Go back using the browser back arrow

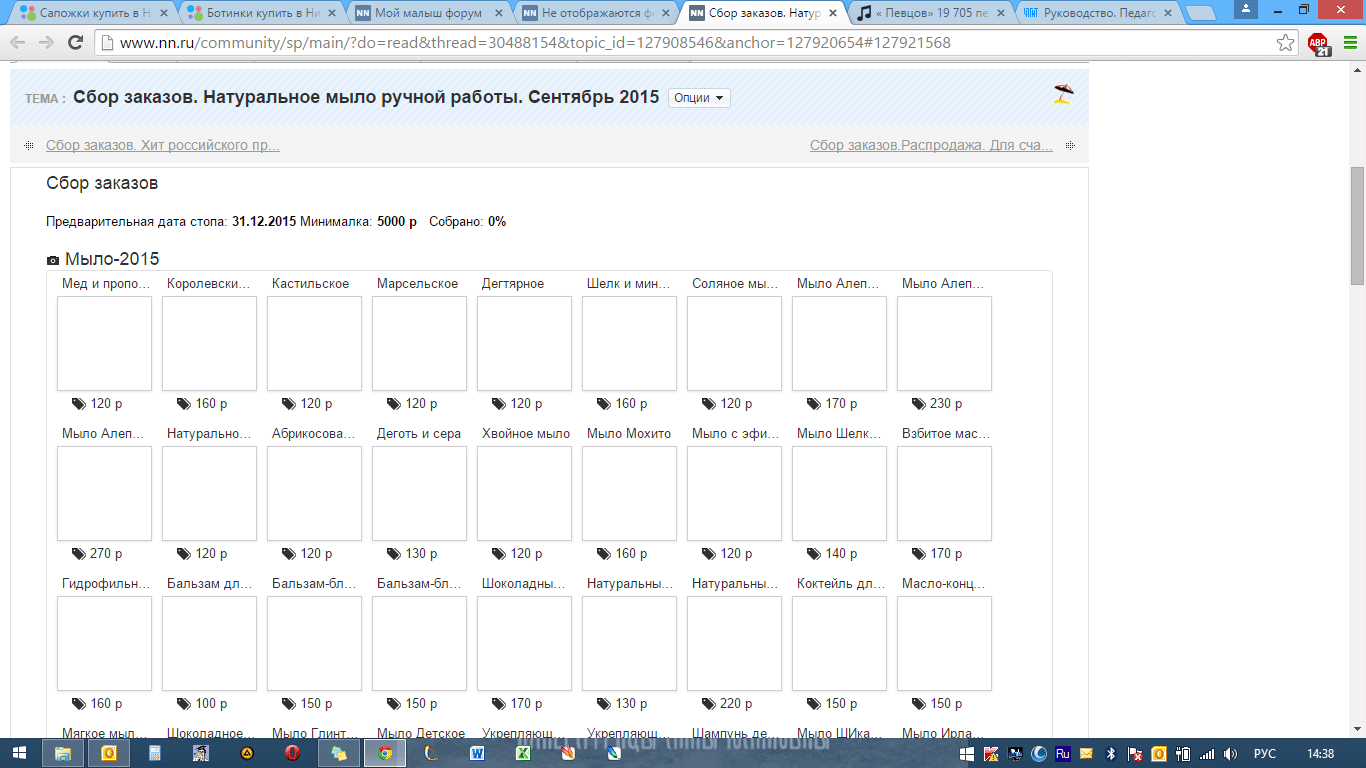click(18, 43)
